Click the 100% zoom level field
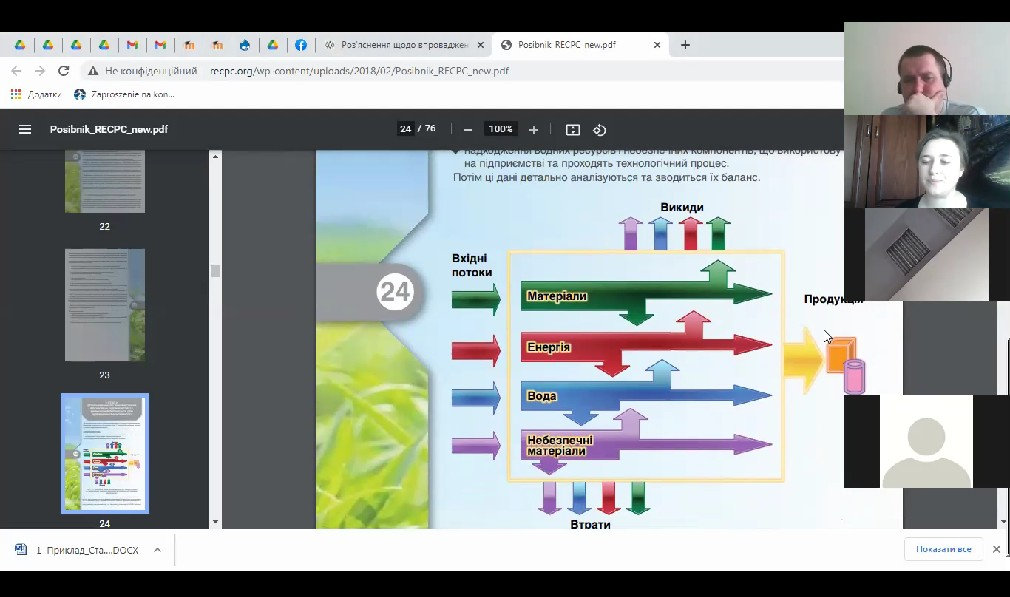 coord(500,129)
